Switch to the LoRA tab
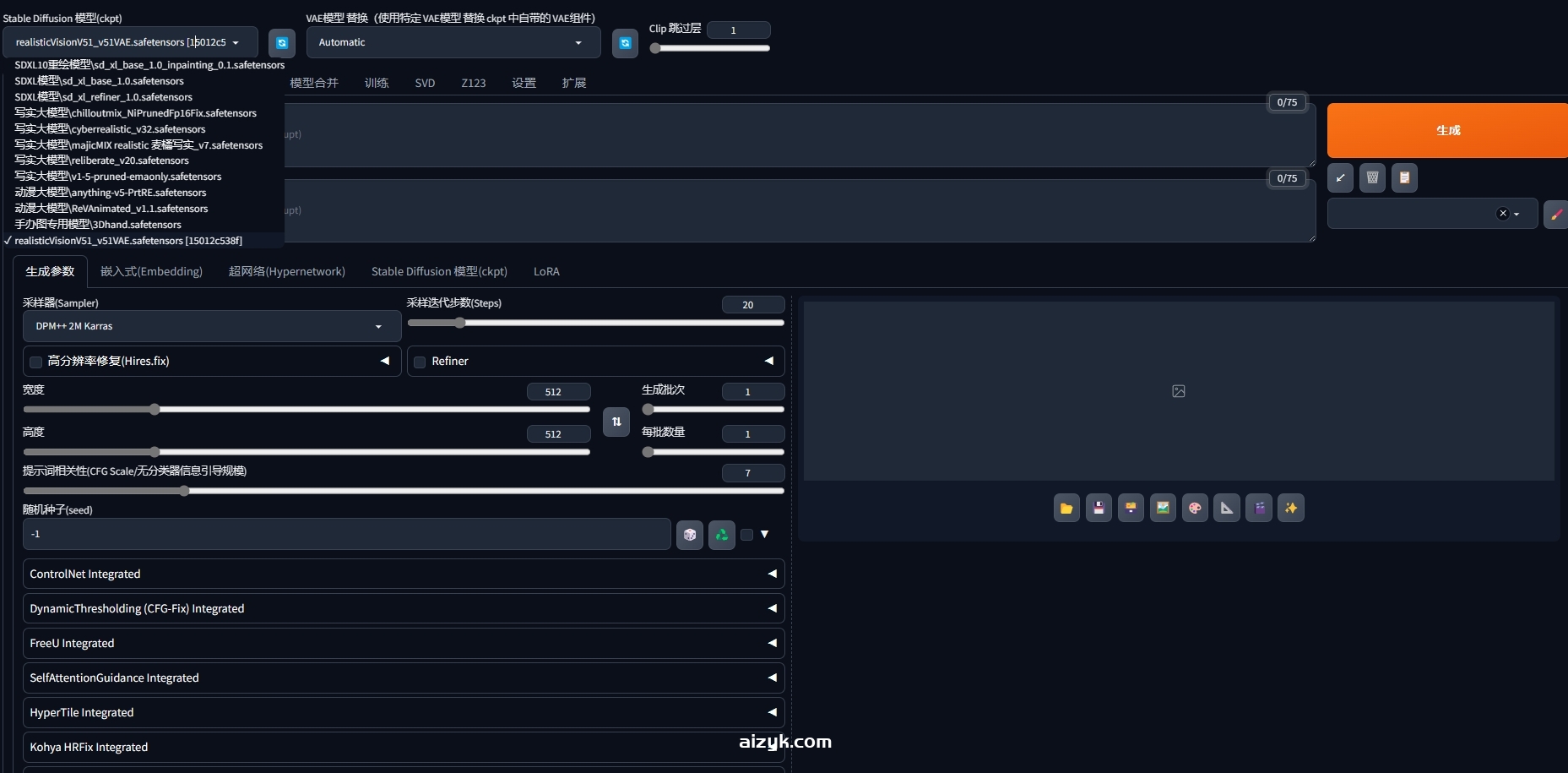1568x773 pixels. 546,271
